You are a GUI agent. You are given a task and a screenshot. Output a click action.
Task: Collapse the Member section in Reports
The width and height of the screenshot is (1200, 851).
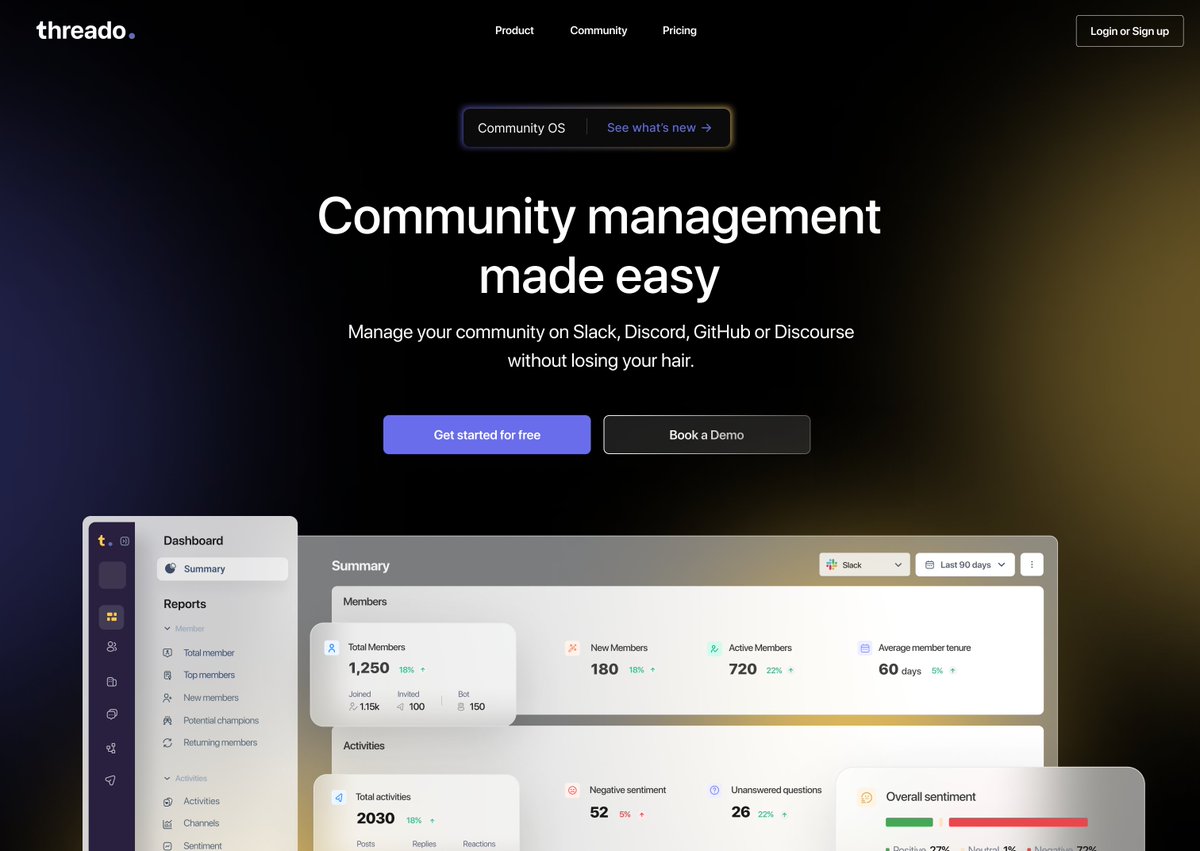(x=165, y=628)
